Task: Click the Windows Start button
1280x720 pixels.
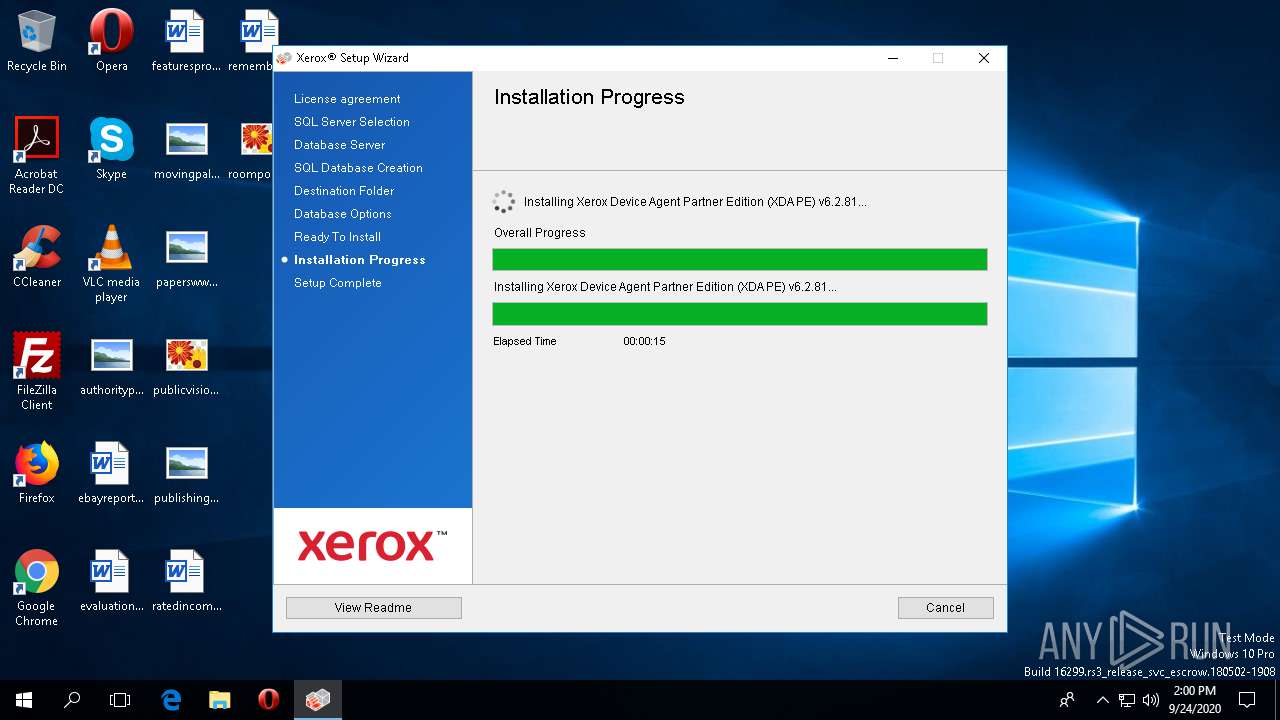Action: (24, 700)
